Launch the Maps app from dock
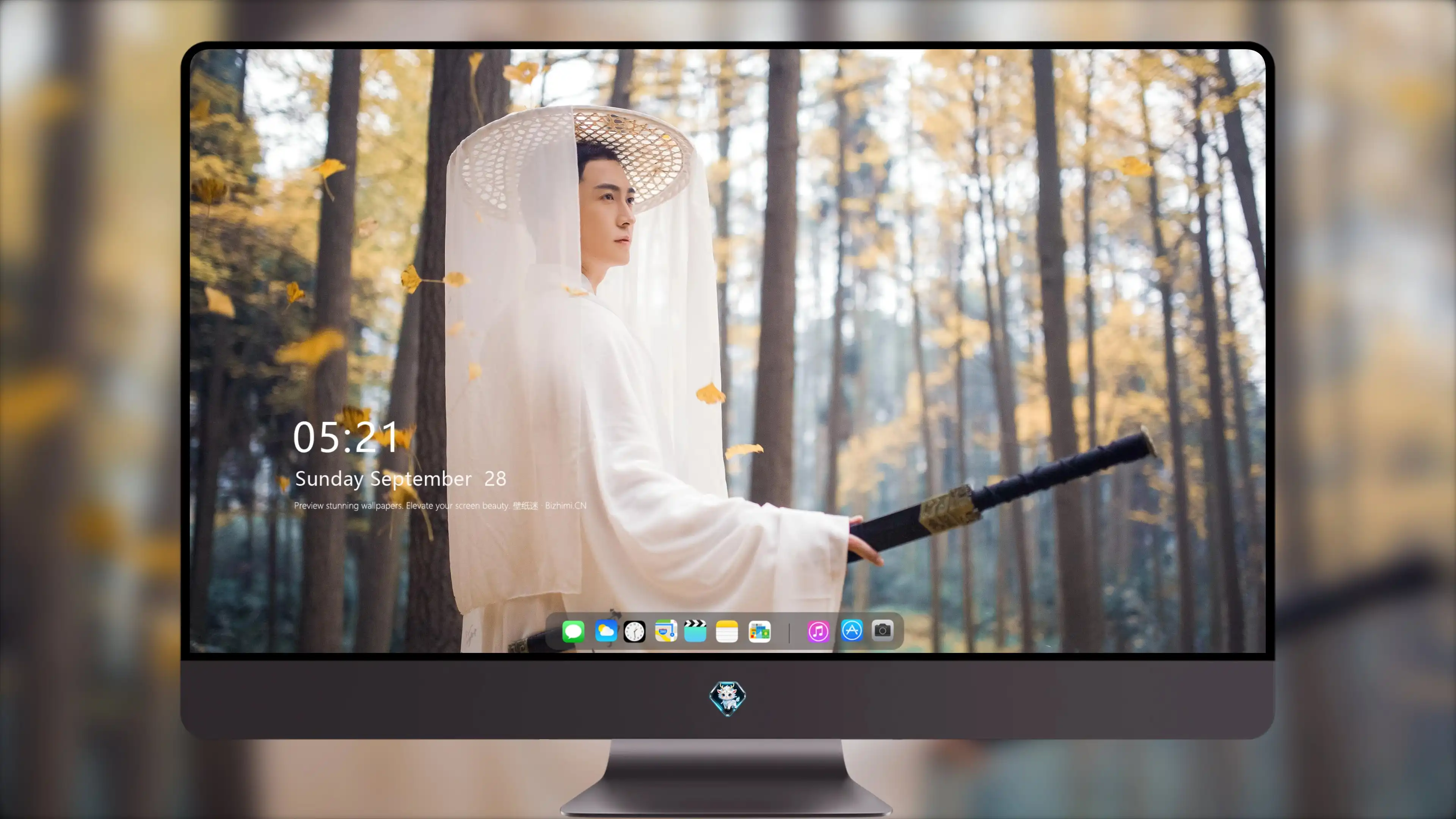 click(666, 631)
